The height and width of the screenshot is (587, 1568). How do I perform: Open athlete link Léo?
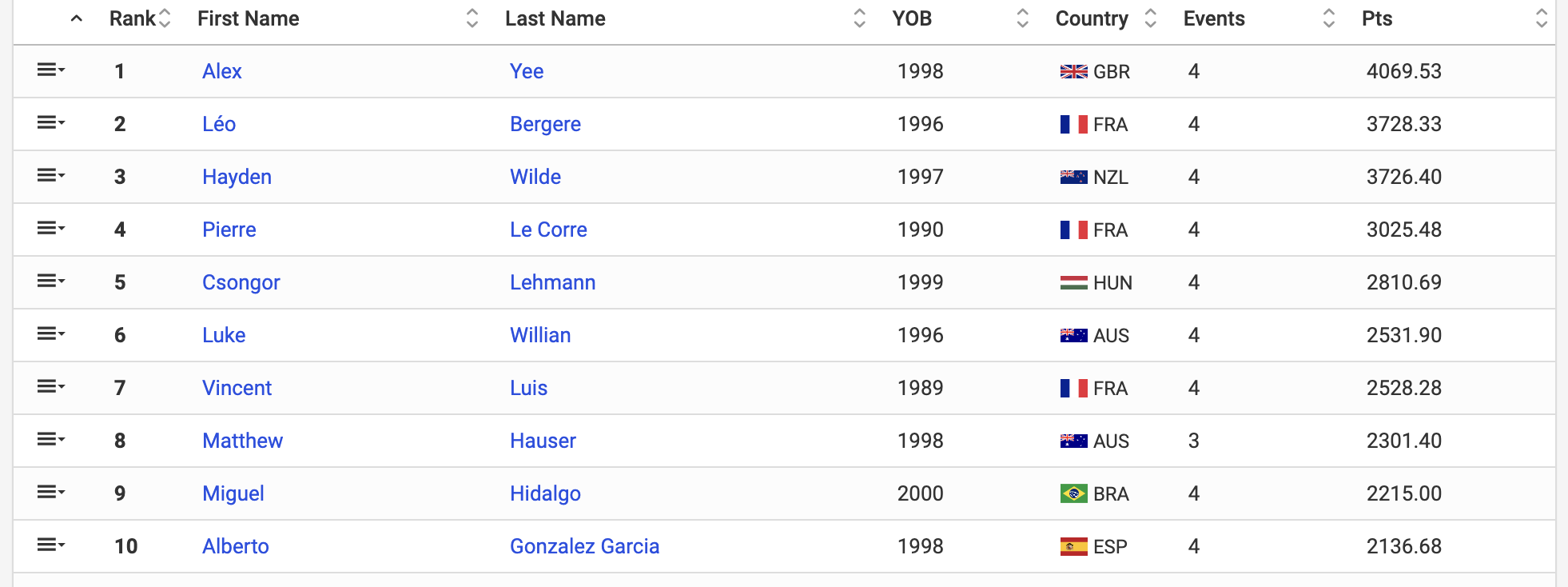pos(219,124)
